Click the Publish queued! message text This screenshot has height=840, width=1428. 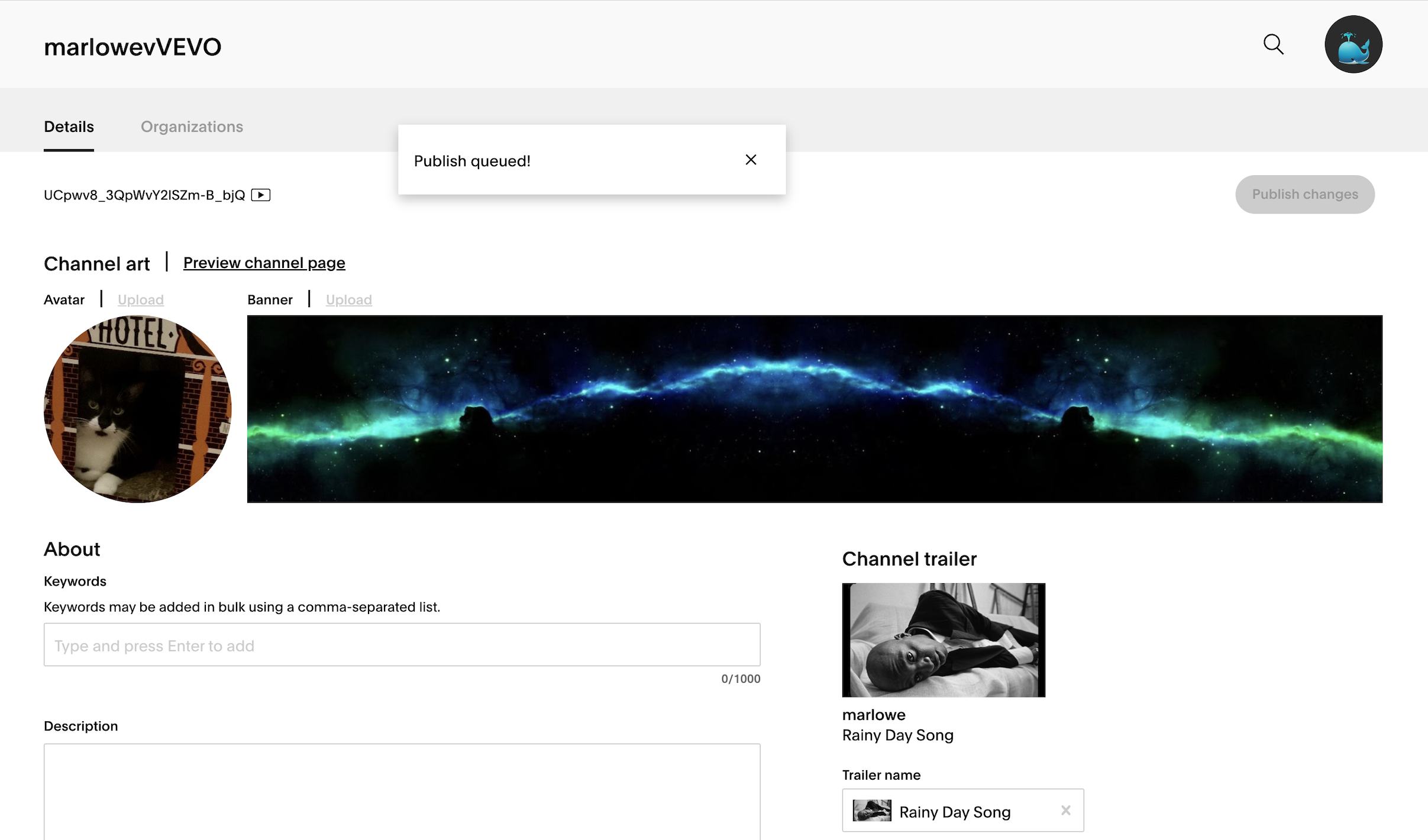(472, 161)
